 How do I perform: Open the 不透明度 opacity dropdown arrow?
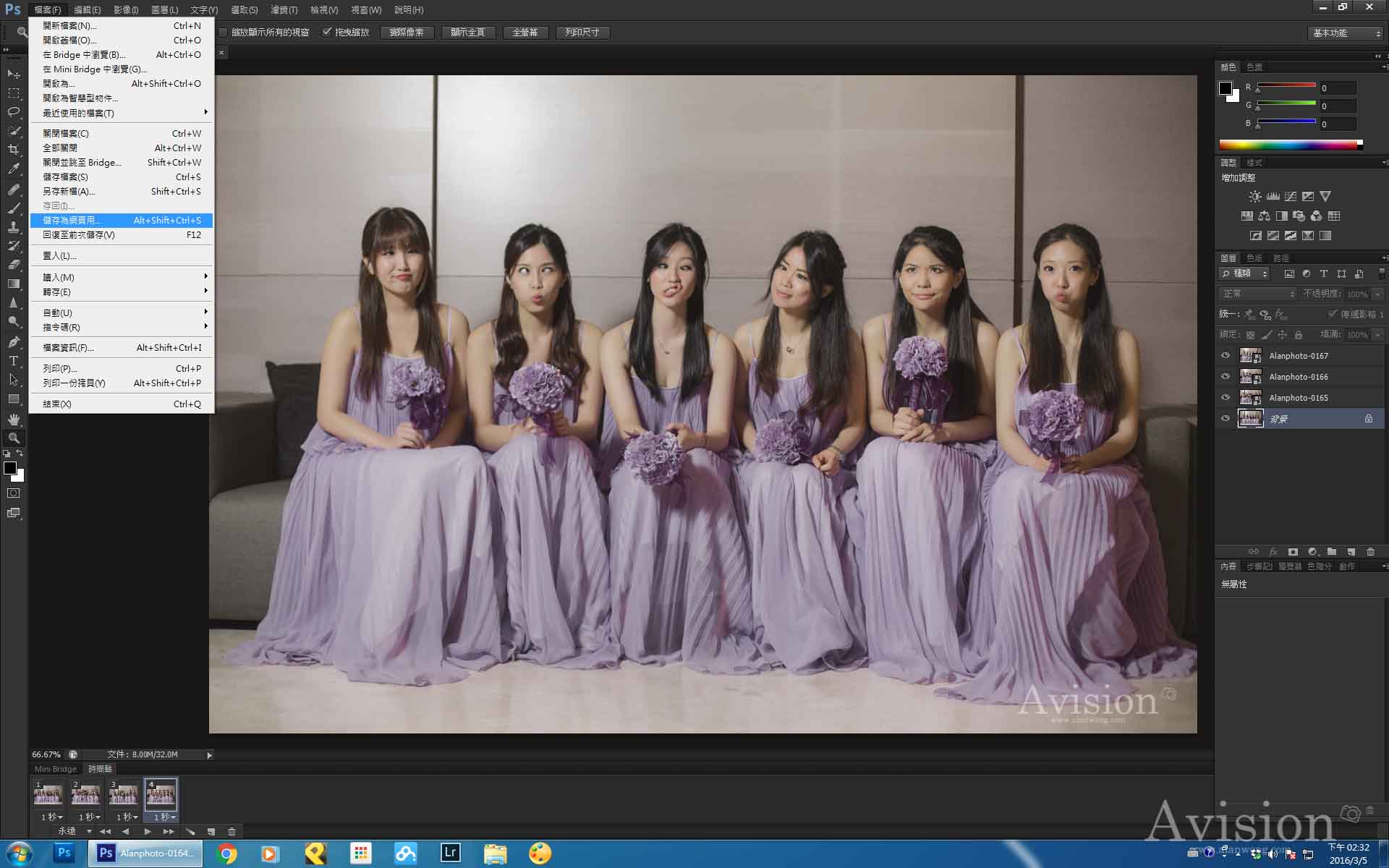(x=1378, y=294)
